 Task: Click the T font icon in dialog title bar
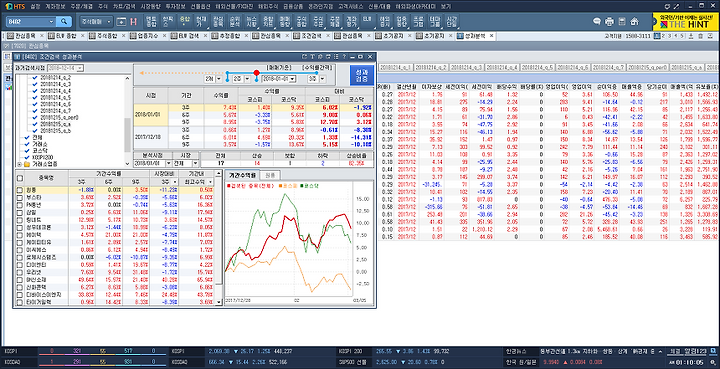click(x=312, y=57)
